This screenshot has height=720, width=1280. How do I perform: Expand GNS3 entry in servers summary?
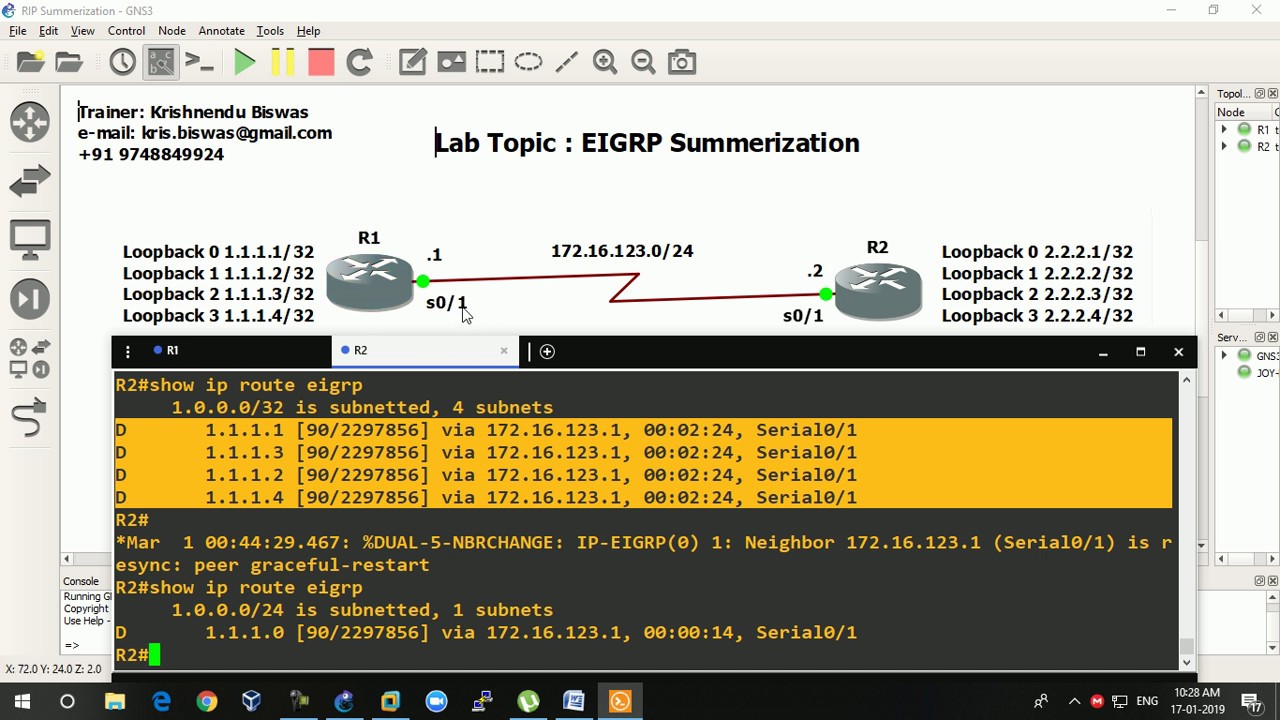(x=1224, y=355)
